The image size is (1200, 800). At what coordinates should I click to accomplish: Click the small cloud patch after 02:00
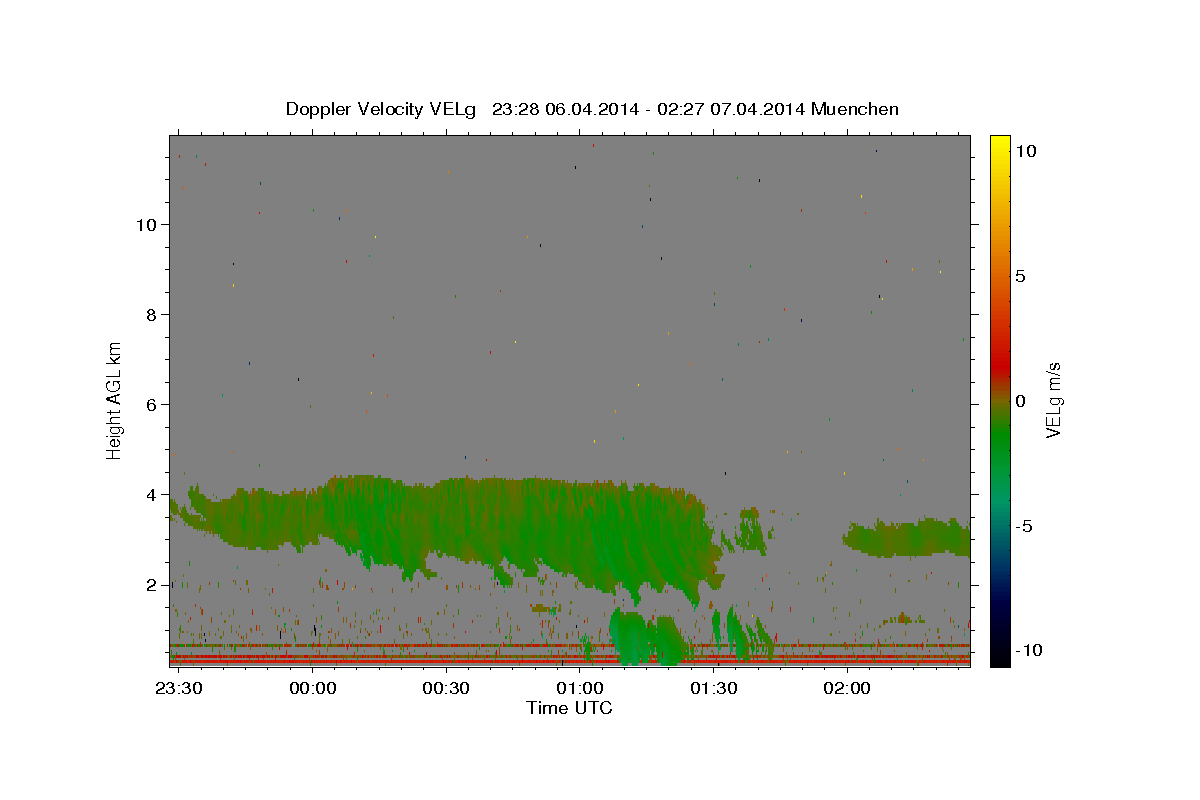pyautogui.click(x=907, y=538)
